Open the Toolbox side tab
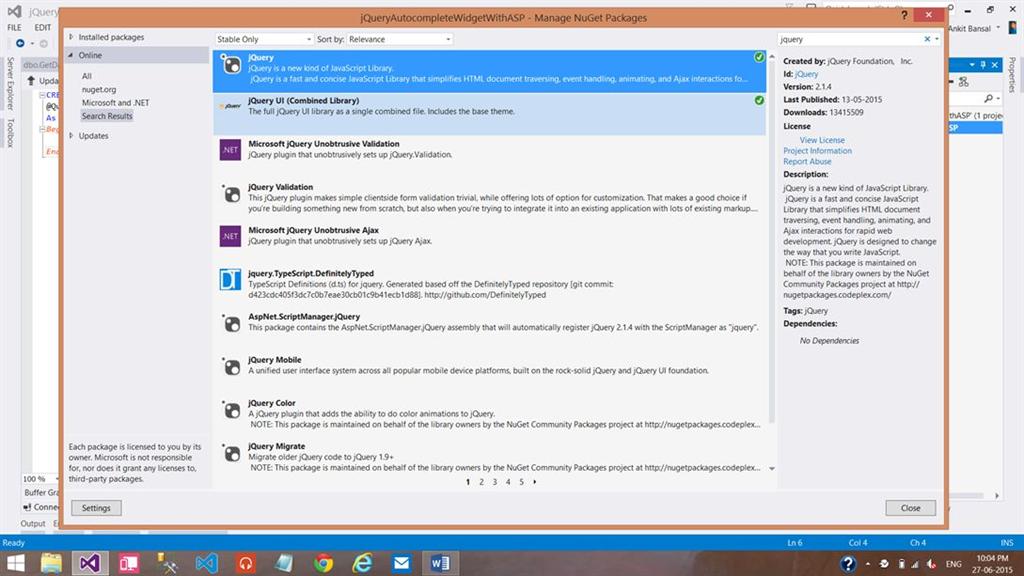The height and width of the screenshot is (576, 1024). [10, 133]
